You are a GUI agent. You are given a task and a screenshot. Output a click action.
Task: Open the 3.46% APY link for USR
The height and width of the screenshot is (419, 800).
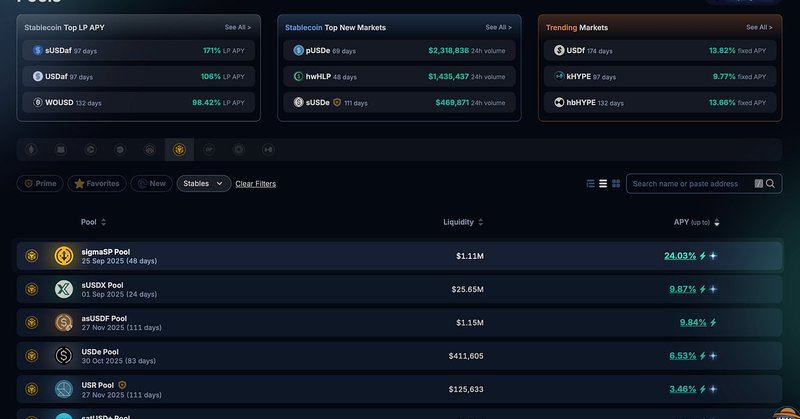point(683,389)
